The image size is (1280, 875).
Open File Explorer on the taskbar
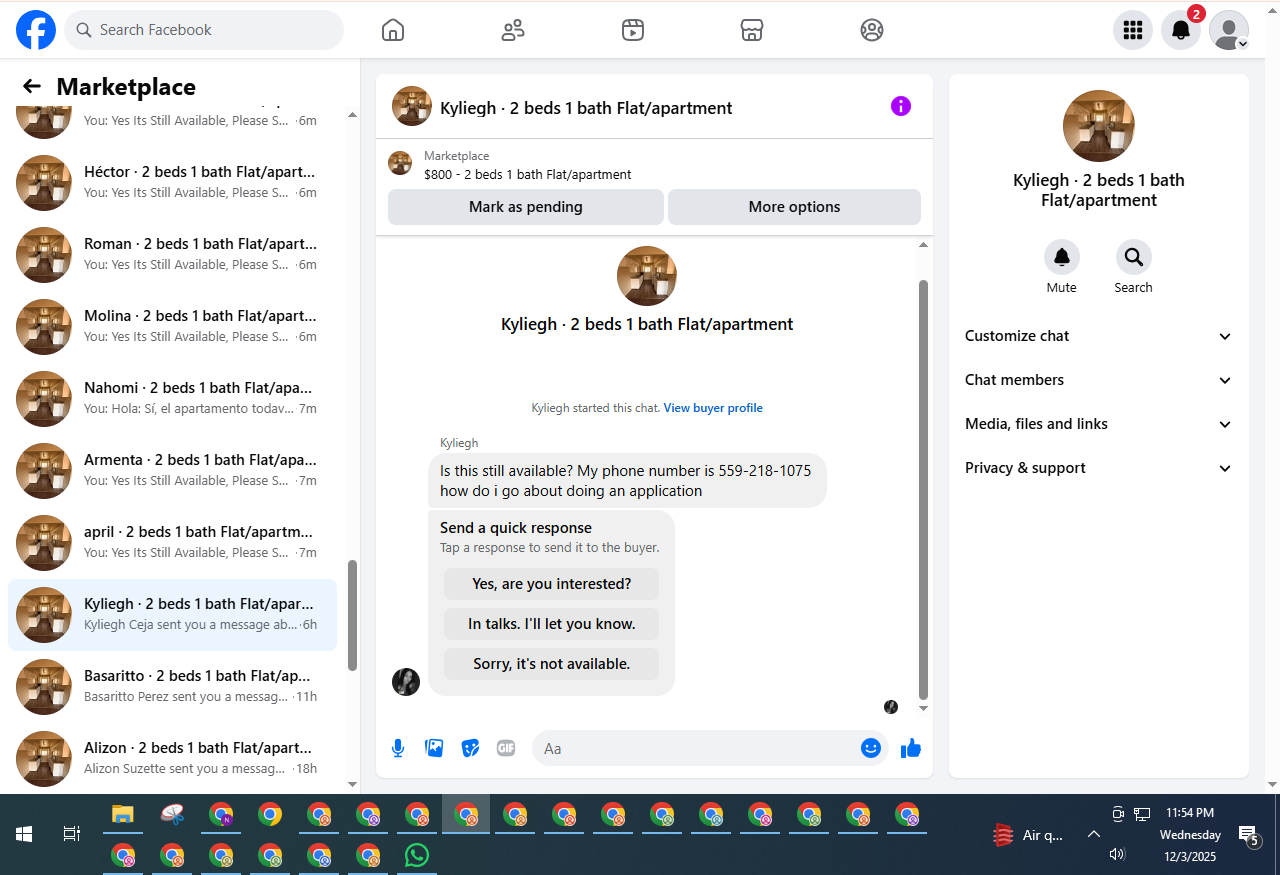pyautogui.click(x=123, y=814)
